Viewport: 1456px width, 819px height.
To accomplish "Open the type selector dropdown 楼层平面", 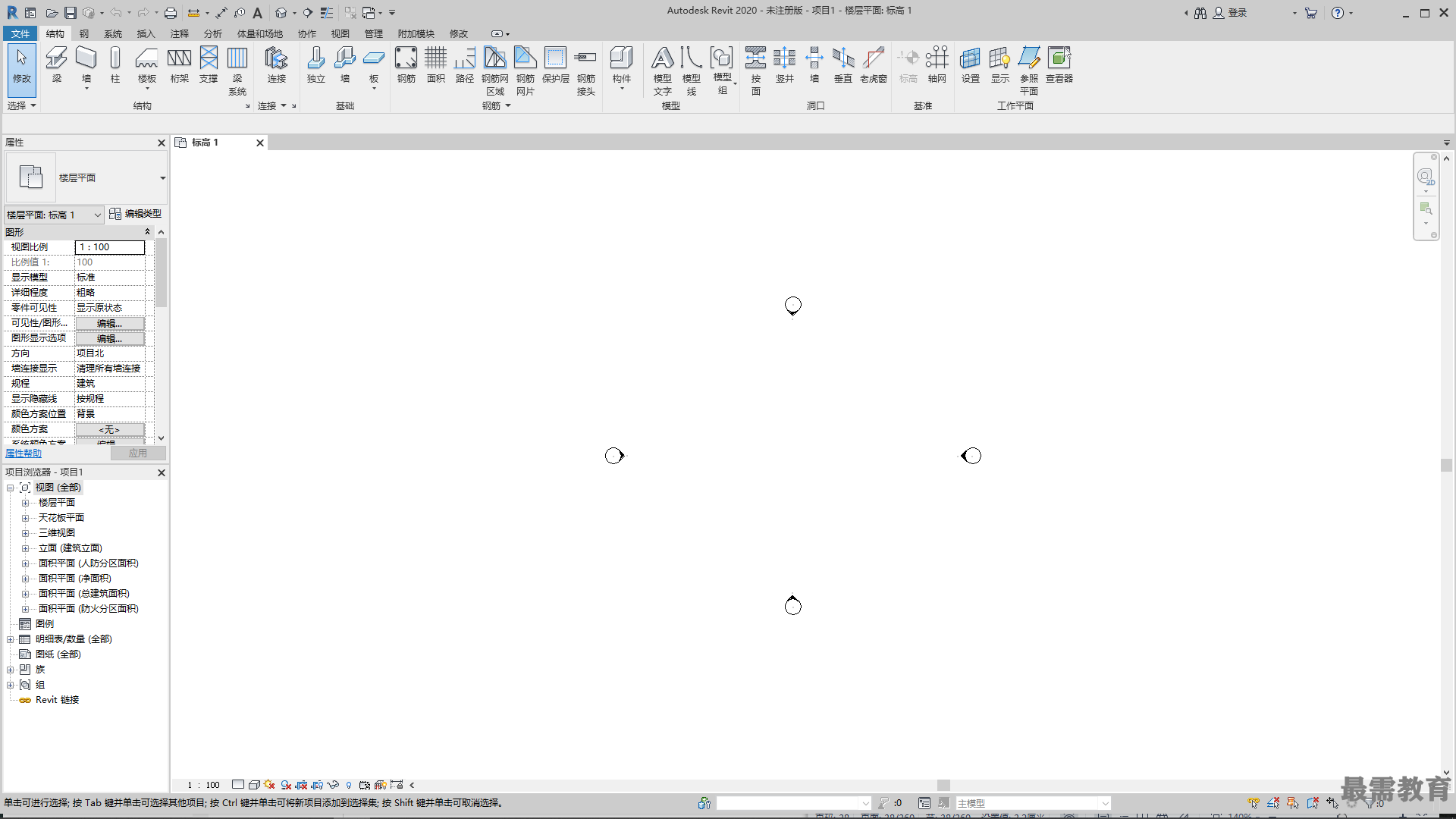I will coord(162,178).
